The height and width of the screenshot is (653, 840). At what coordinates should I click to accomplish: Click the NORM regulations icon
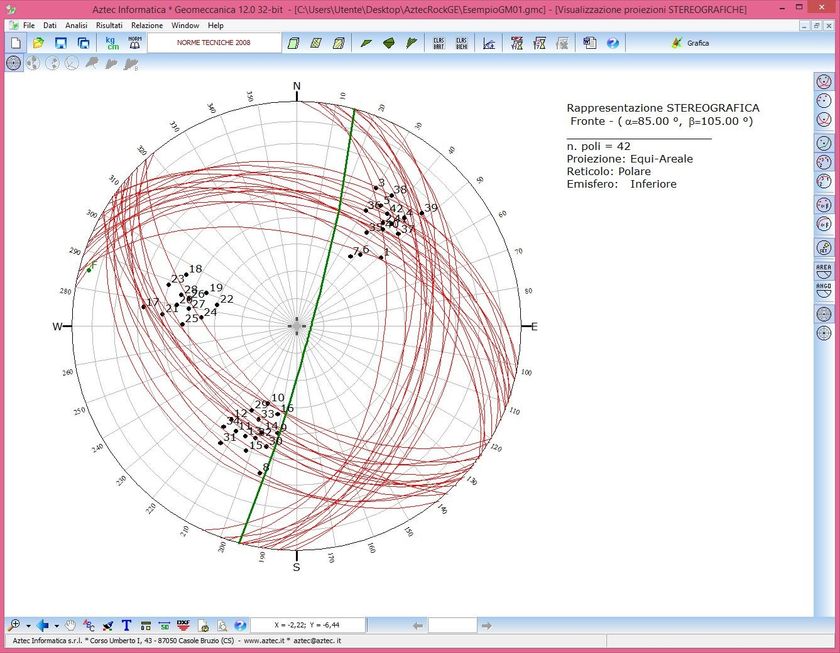135,43
